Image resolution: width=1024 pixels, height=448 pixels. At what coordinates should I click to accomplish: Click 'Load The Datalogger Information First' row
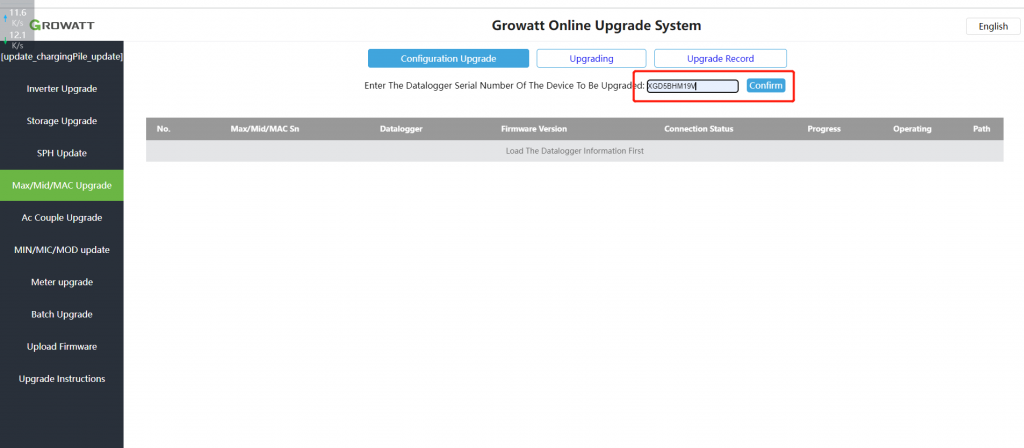[575, 151]
